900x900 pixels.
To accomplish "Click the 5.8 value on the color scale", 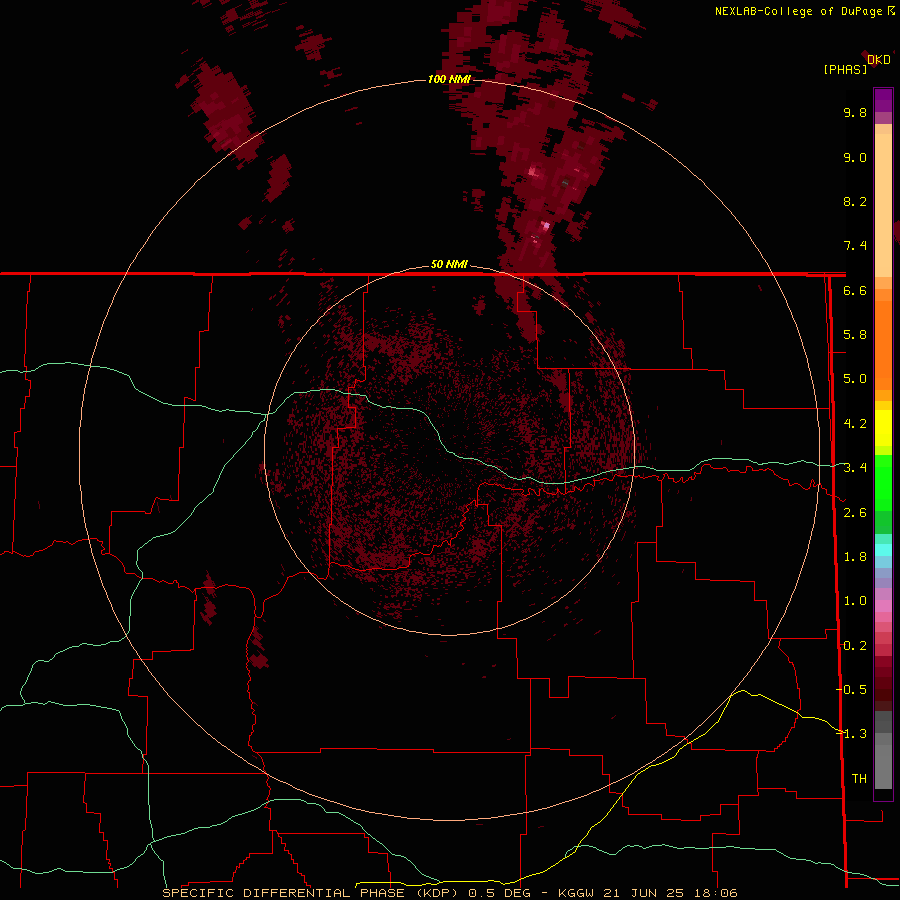I will click(x=855, y=335).
